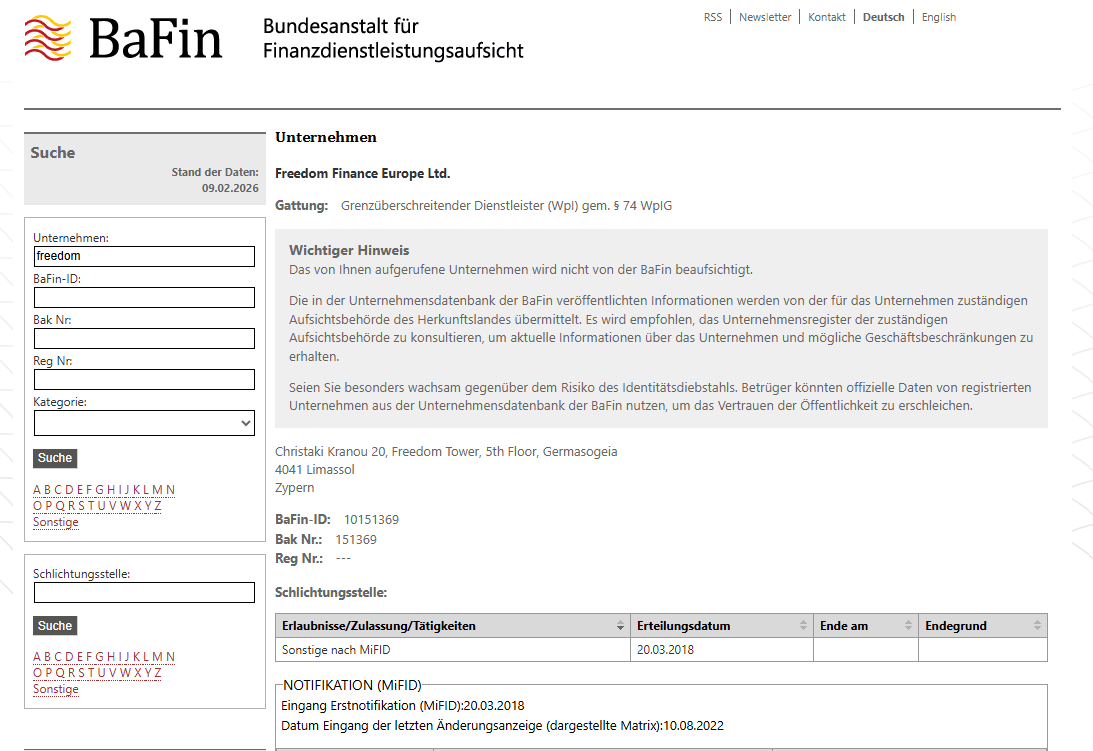Image resolution: width=1093 pixels, height=751 pixels.
Task: Open the Kontakt page
Action: (827, 17)
